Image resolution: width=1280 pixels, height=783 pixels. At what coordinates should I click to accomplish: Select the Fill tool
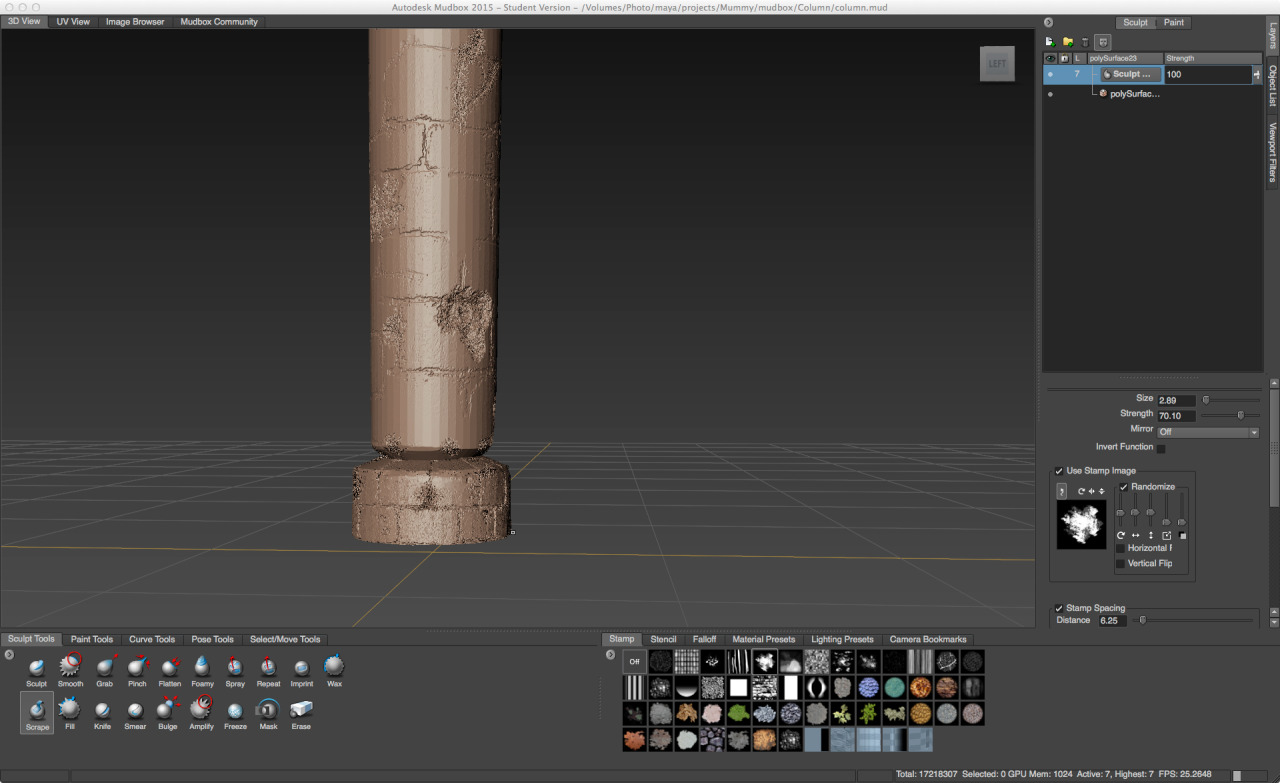70,713
